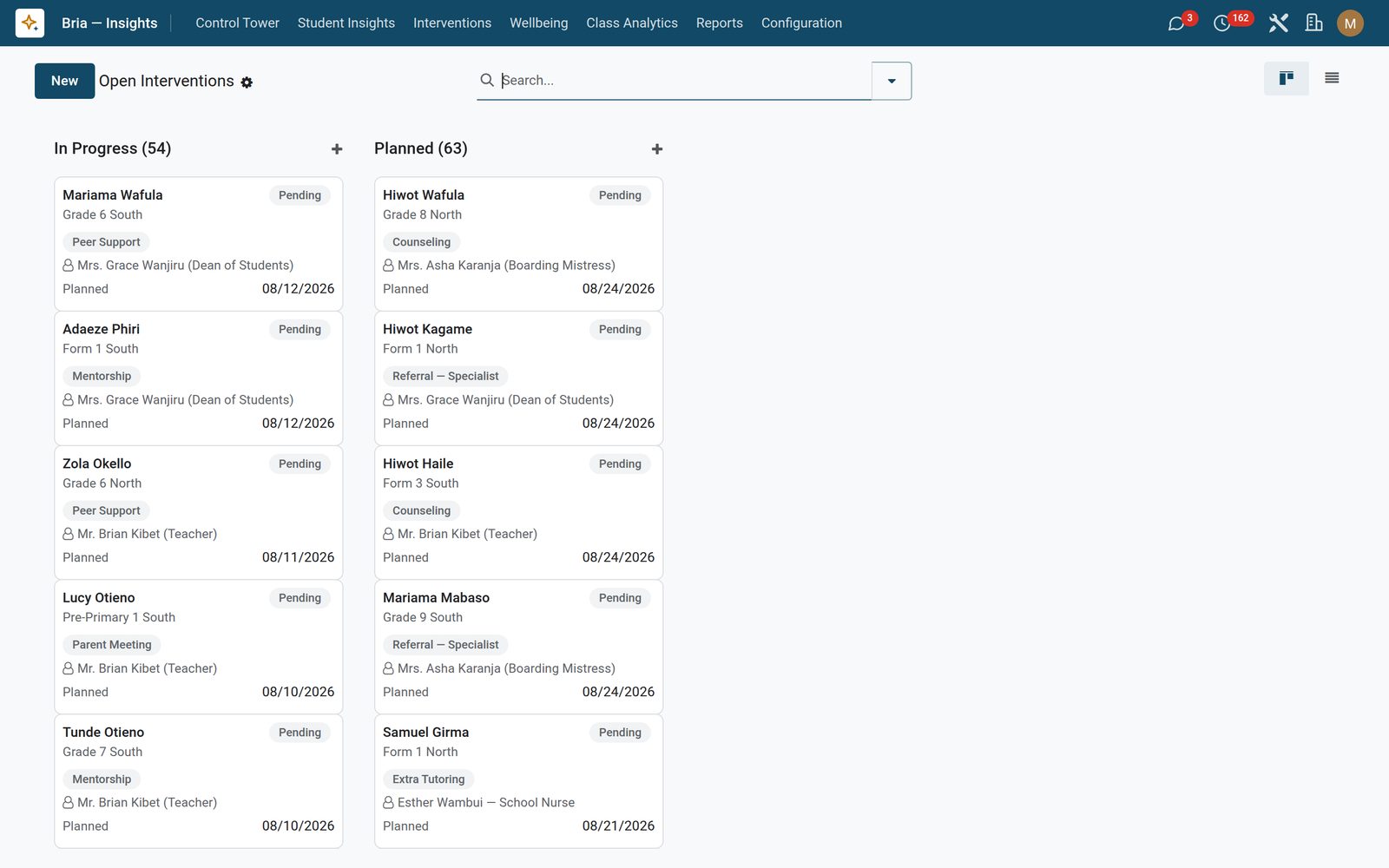Switch to list view
The image size is (1389, 868).
coord(1332,78)
